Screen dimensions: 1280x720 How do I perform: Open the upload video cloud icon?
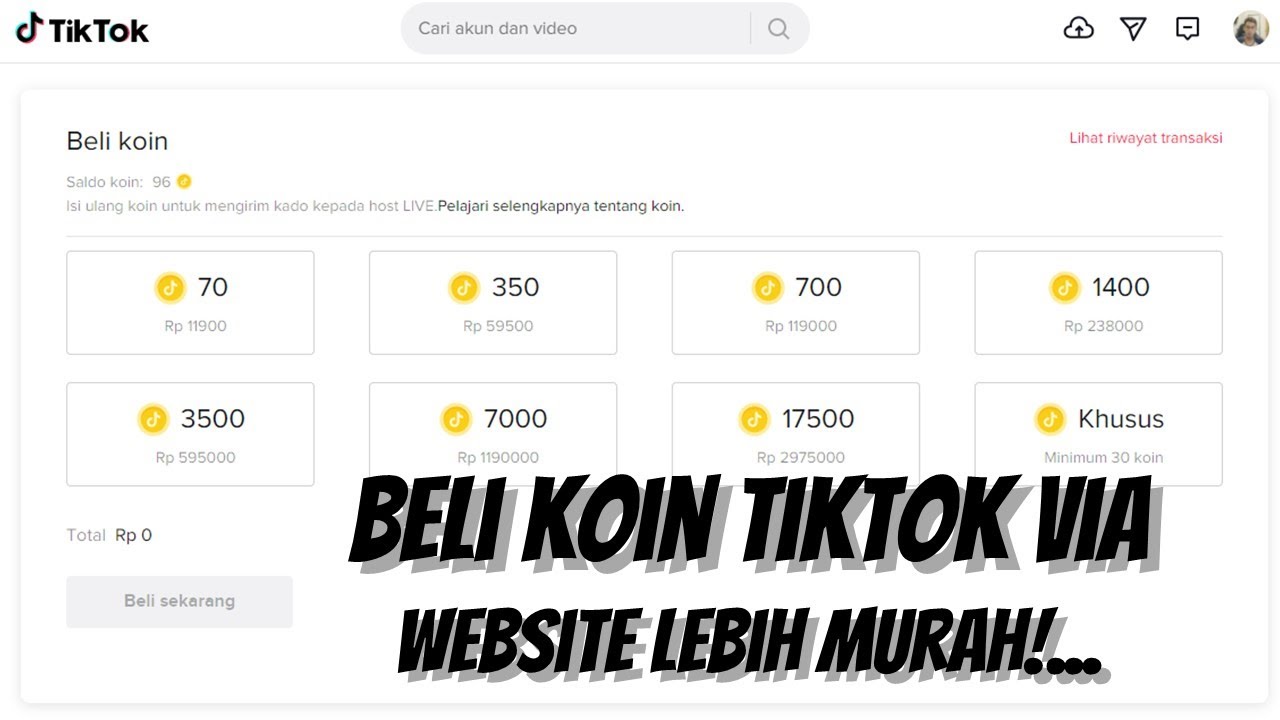point(1078,29)
